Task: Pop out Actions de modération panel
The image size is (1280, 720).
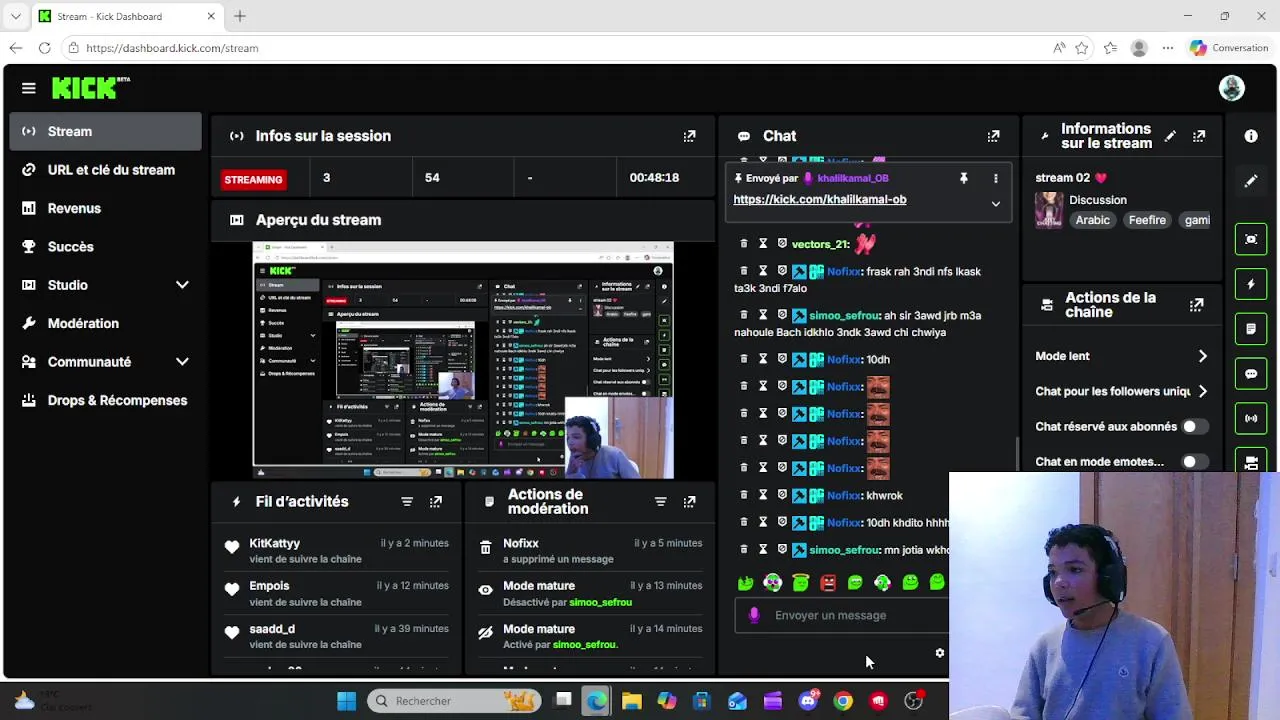Action: point(689,502)
